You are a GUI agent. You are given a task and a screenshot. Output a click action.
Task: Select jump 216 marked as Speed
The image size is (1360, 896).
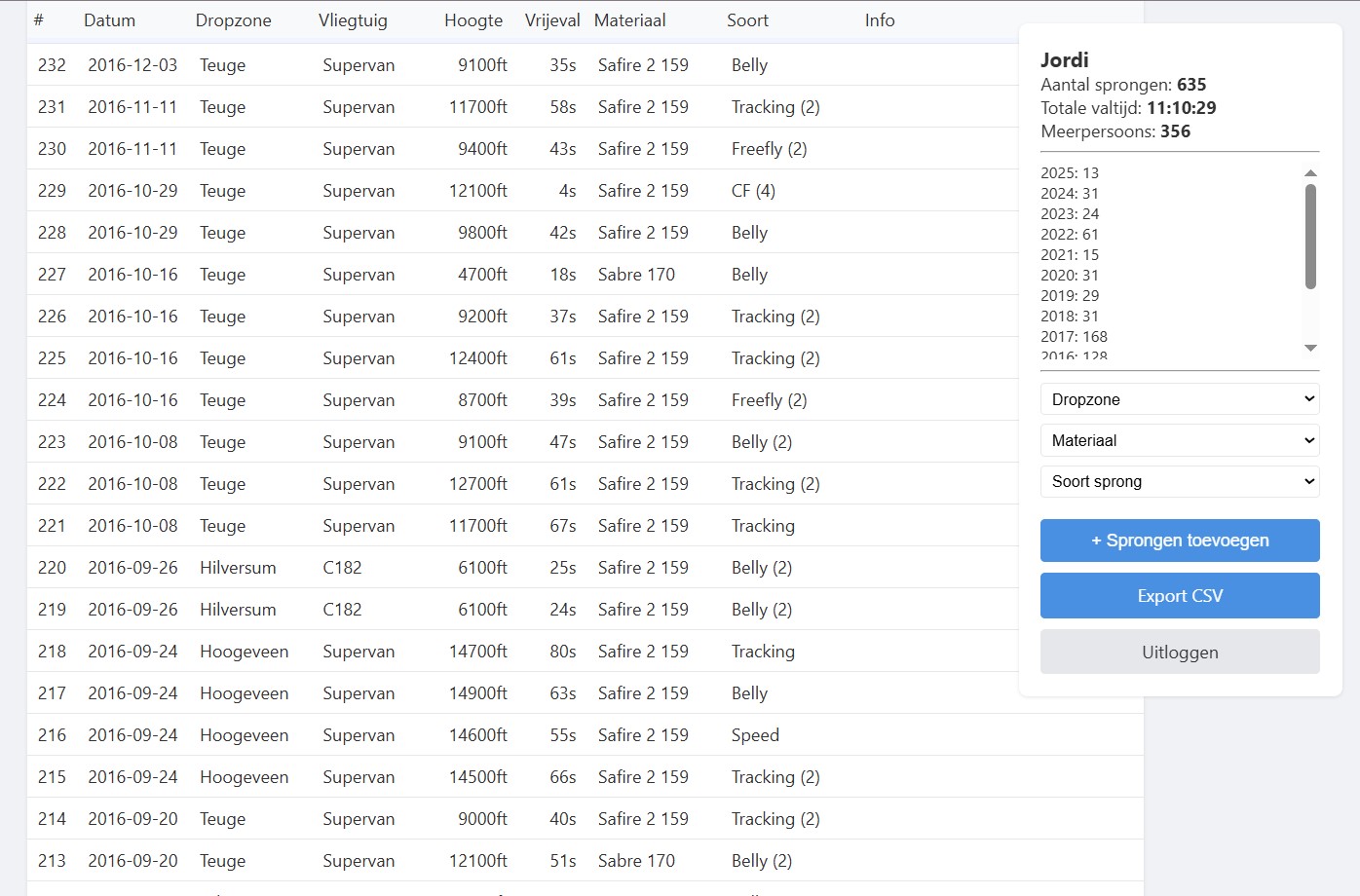[x=755, y=735]
